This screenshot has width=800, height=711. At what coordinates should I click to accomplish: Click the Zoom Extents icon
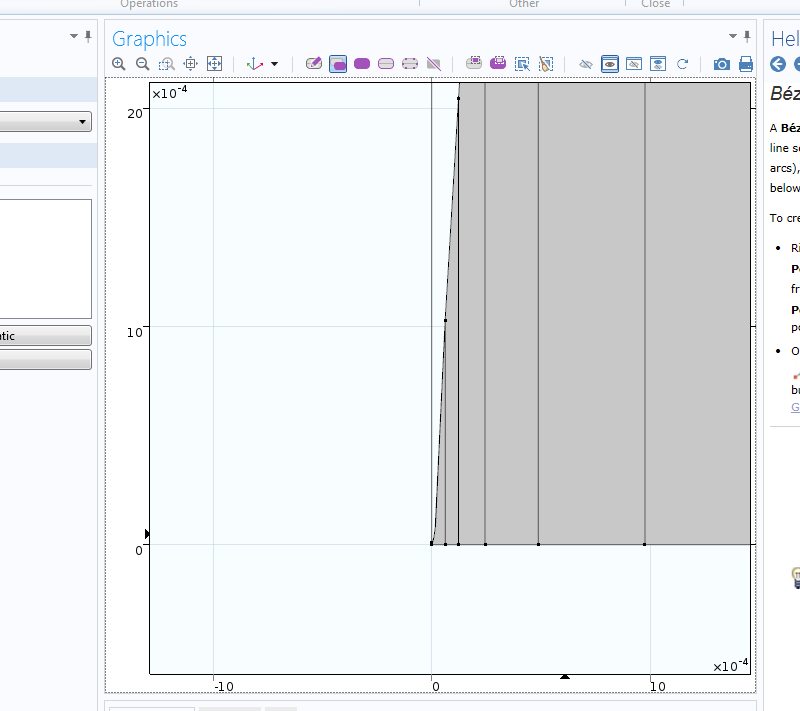tap(214, 64)
